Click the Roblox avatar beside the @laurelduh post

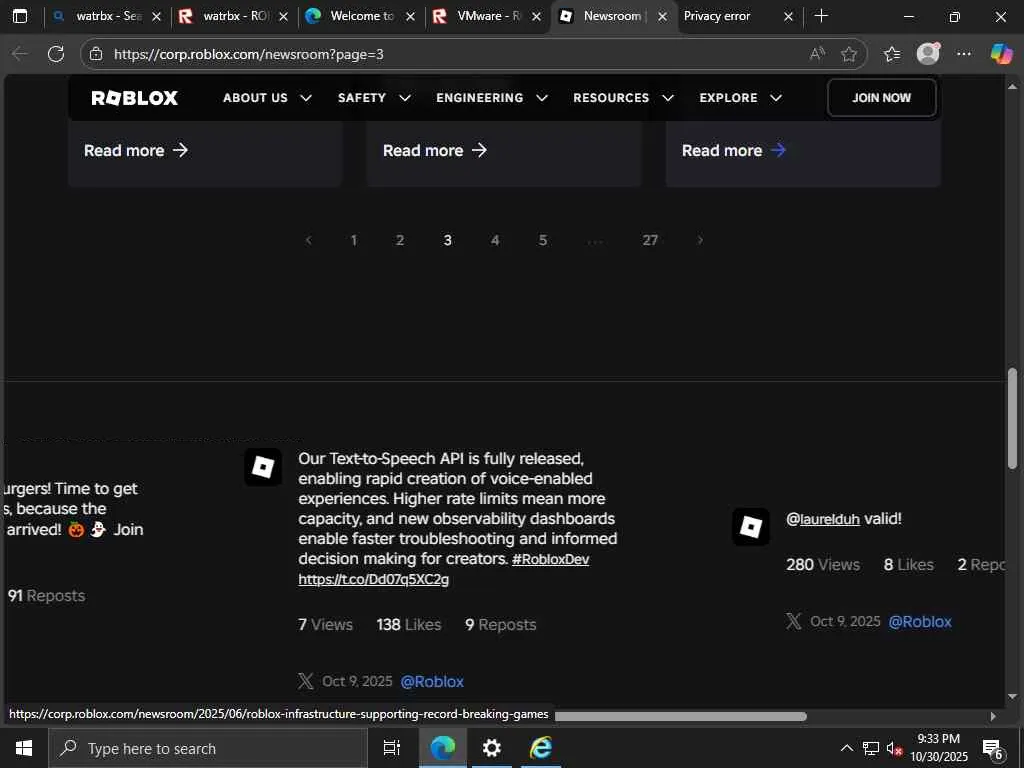click(x=751, y=527)
